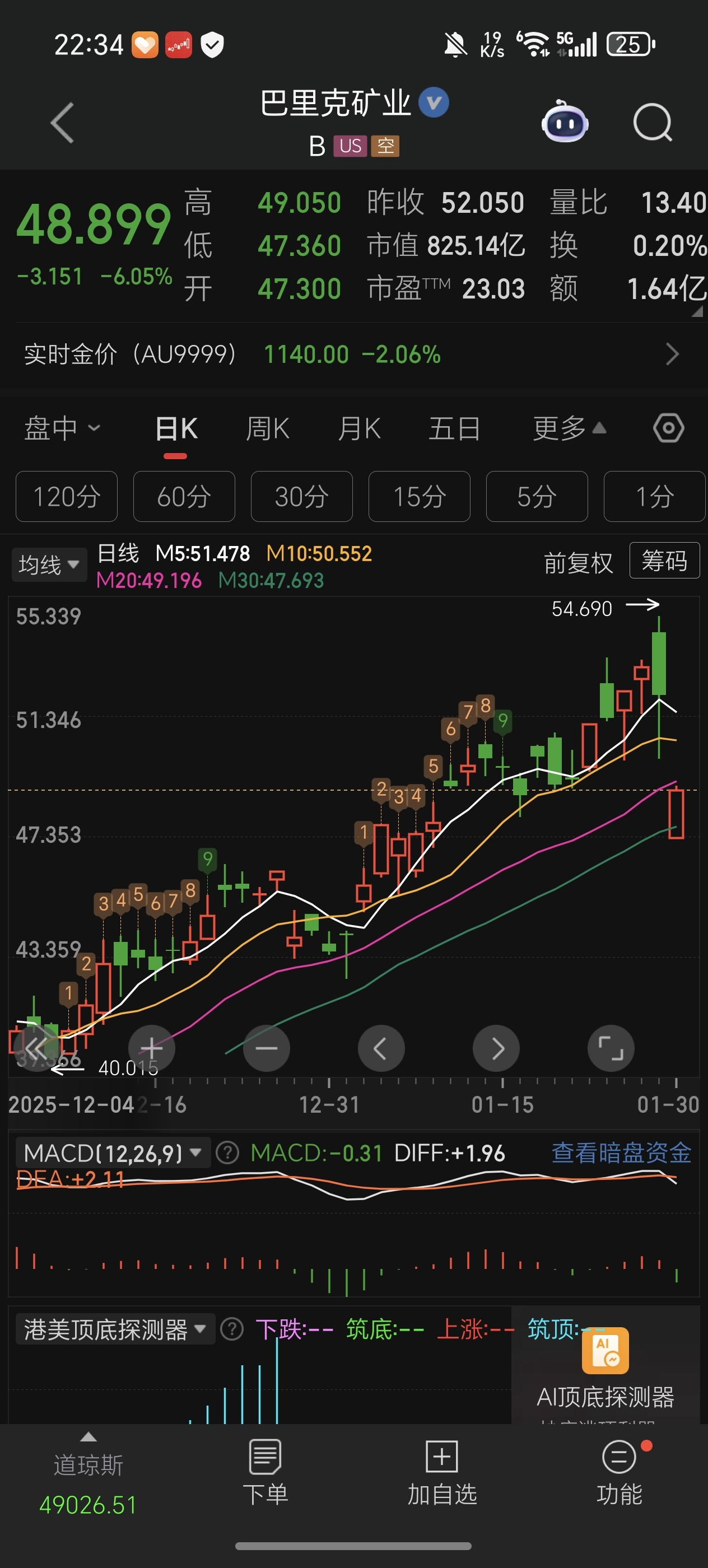
Task: Jump to earliest with double-left arrow
Action: click(x=36, y=1048)
